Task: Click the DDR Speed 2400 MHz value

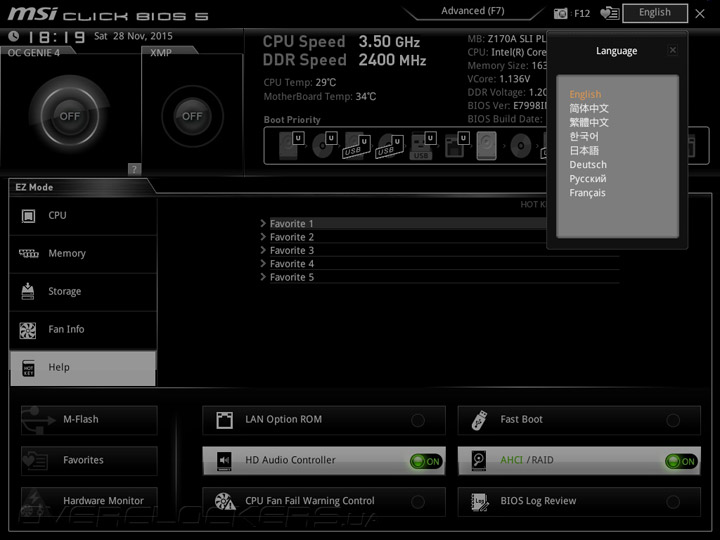Action: tap(392, 60)
